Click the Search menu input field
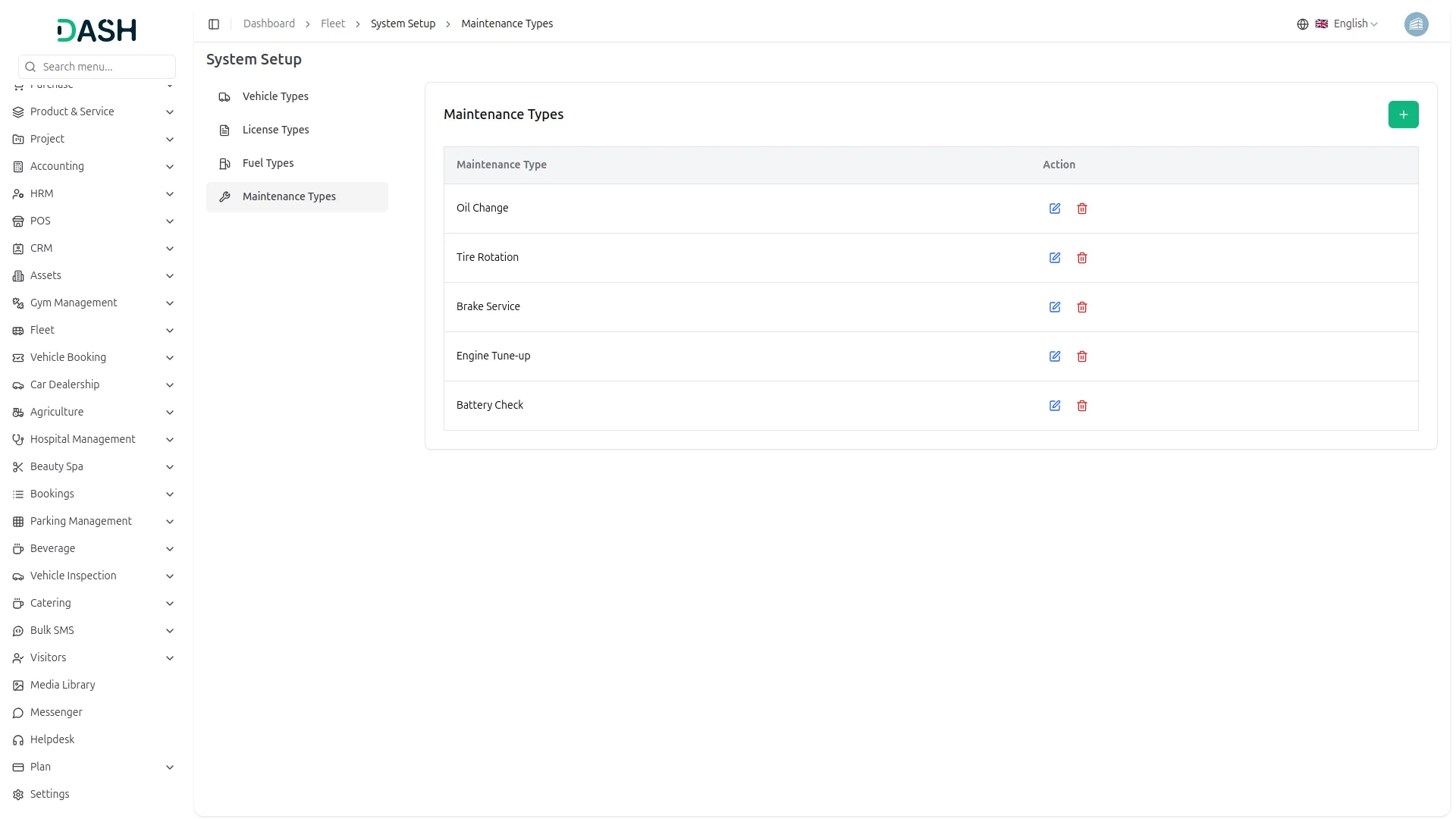 (97, 67)
